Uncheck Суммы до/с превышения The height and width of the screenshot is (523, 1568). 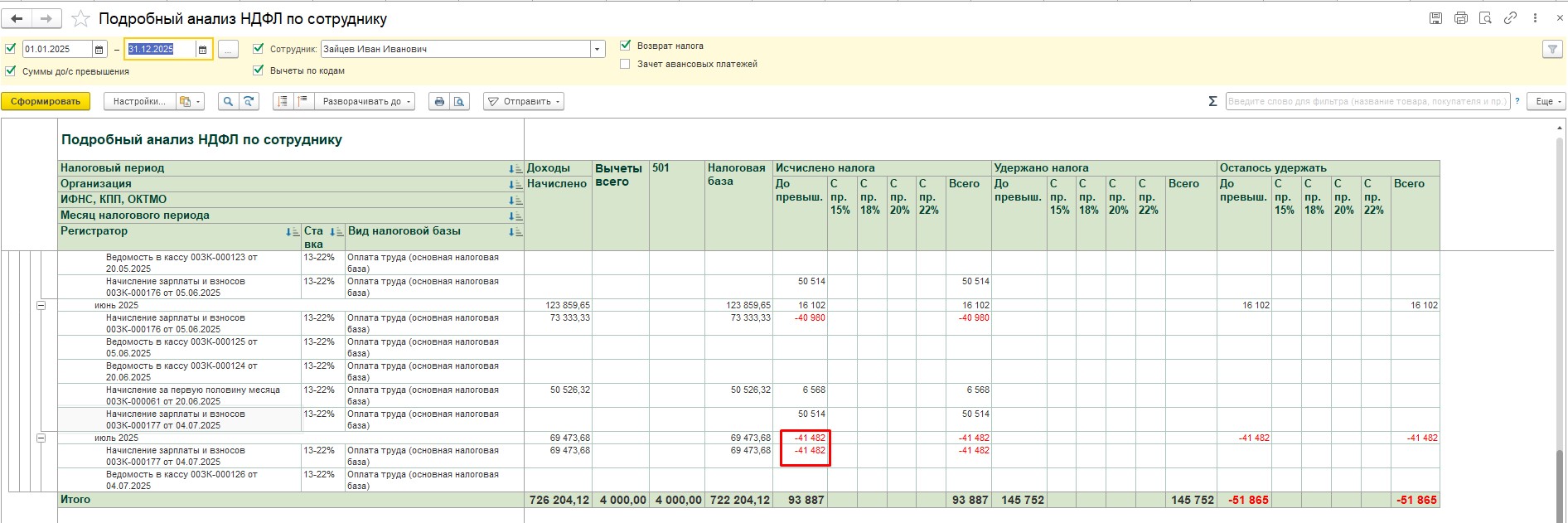[10, 71]
